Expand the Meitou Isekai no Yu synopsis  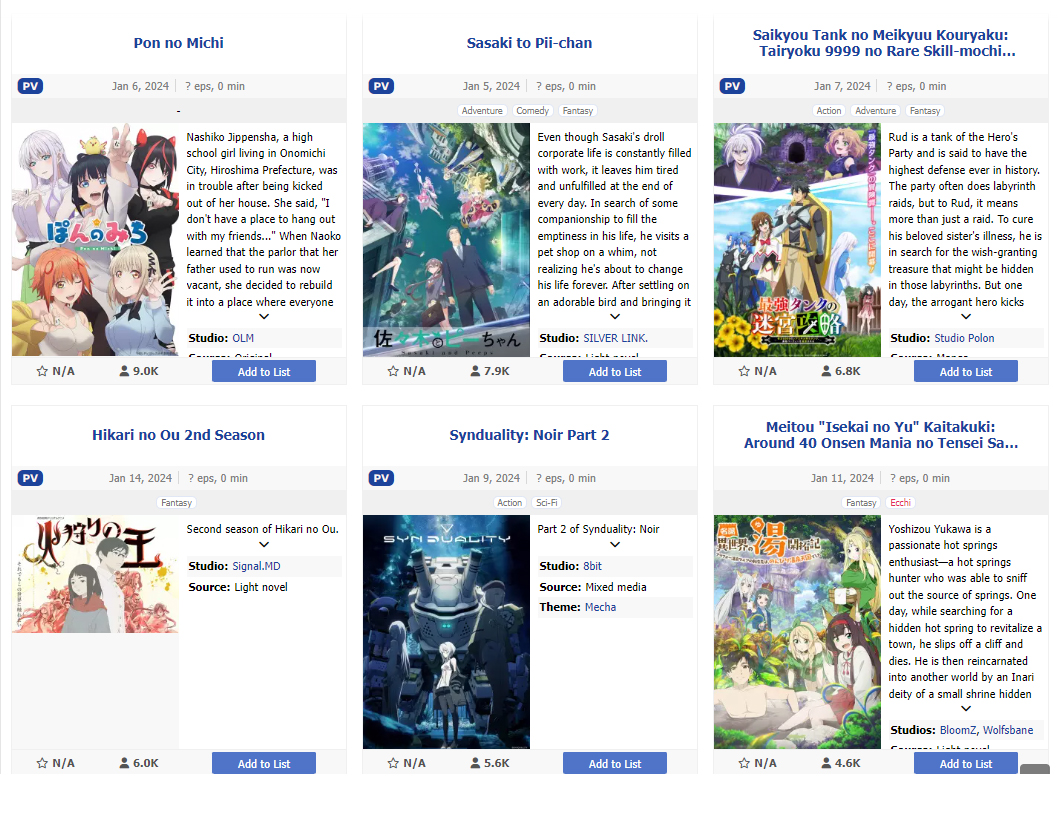(x=966, y=709)
